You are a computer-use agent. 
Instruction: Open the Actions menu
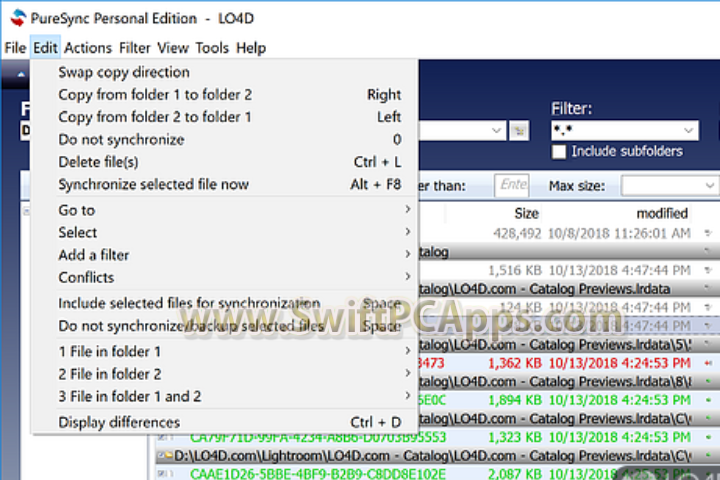88,48
